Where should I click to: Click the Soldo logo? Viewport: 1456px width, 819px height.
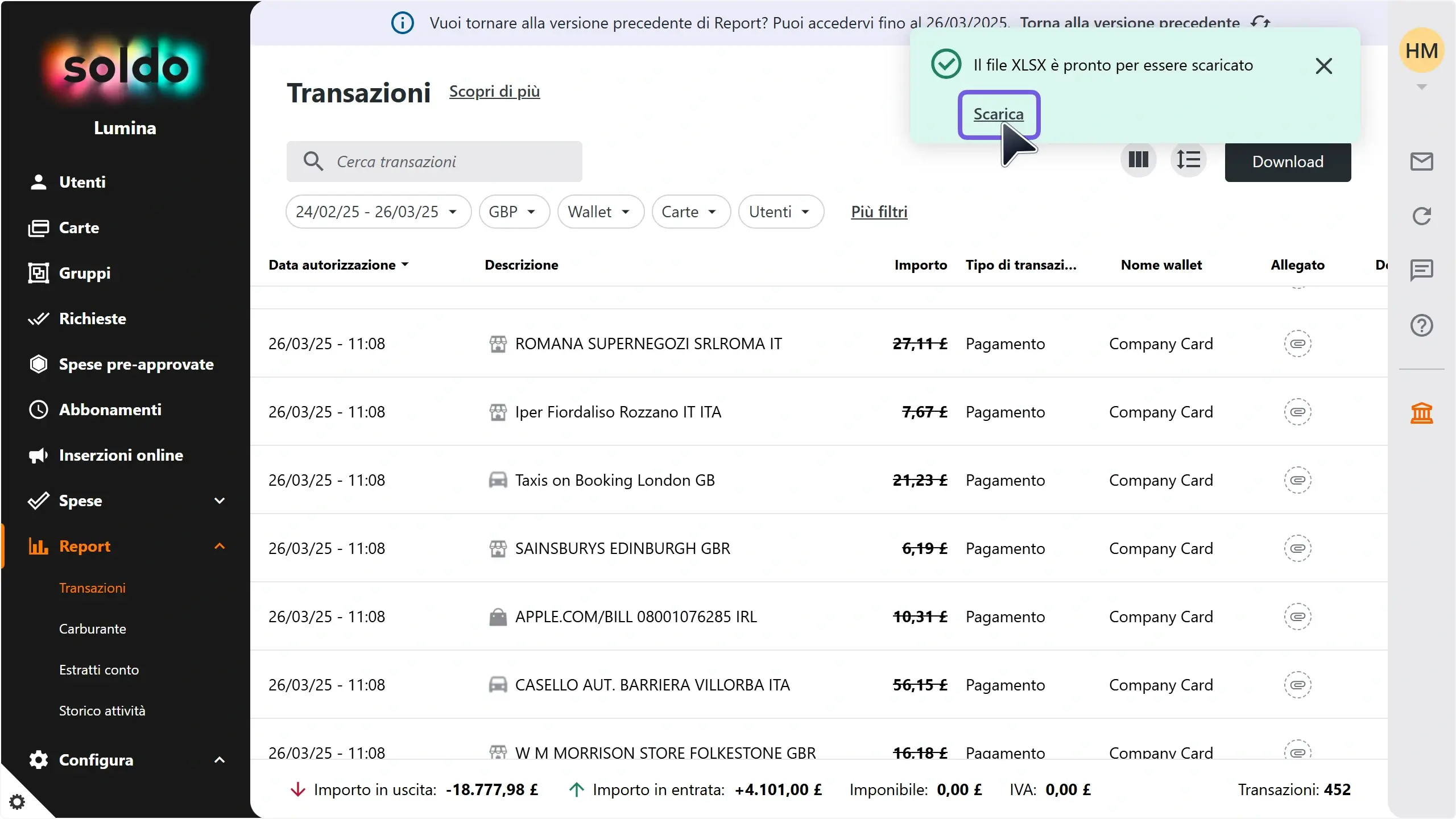click(125, 68)
